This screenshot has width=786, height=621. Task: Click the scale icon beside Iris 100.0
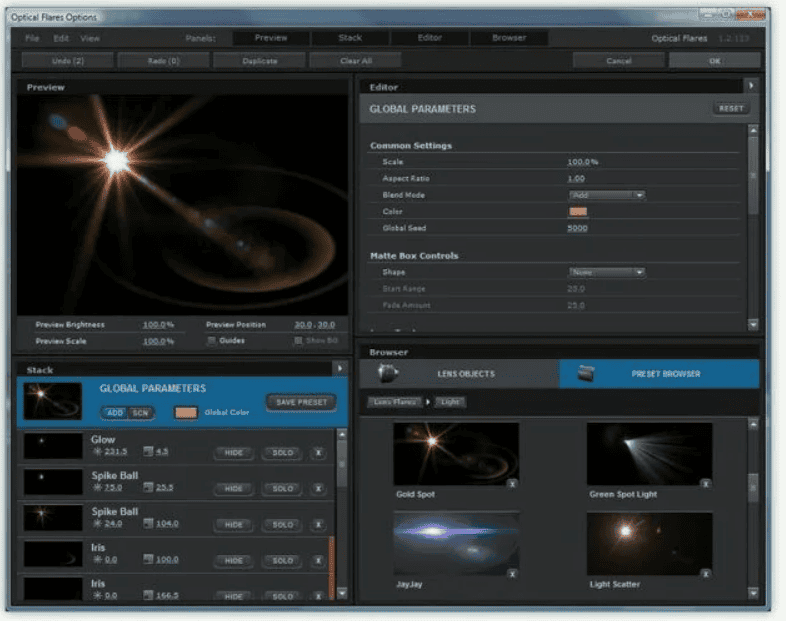pos(148,559)
